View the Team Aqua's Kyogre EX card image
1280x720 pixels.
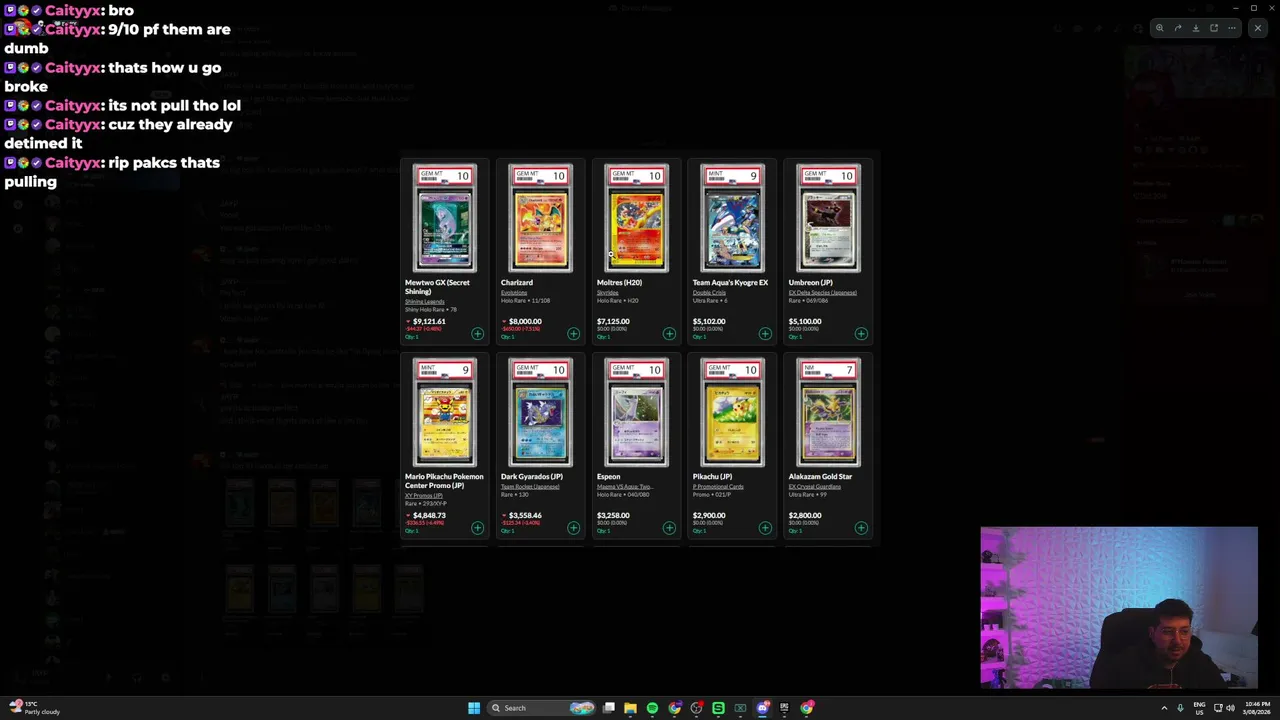click(x=733, y=219)
